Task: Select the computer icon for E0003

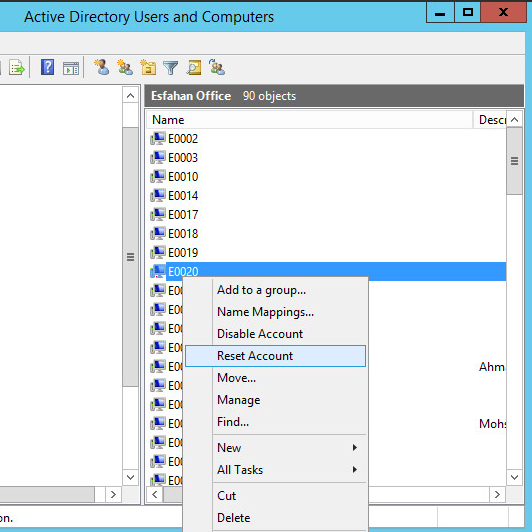Action: point(158,157)
